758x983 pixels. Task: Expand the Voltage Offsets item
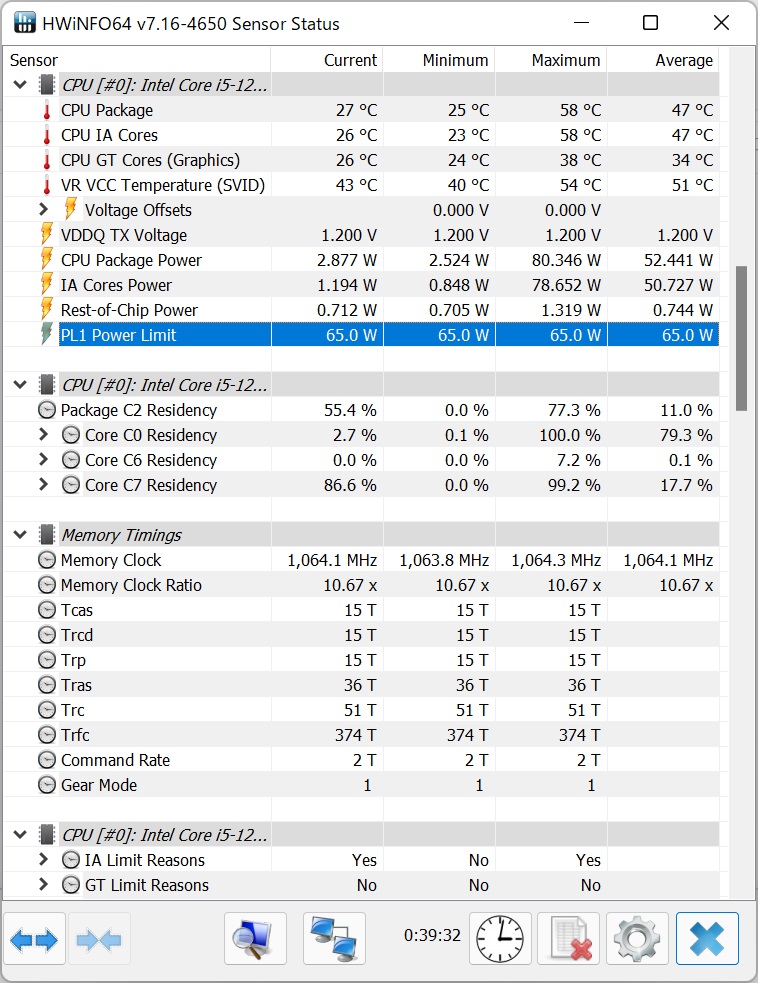tap(43, 210)
